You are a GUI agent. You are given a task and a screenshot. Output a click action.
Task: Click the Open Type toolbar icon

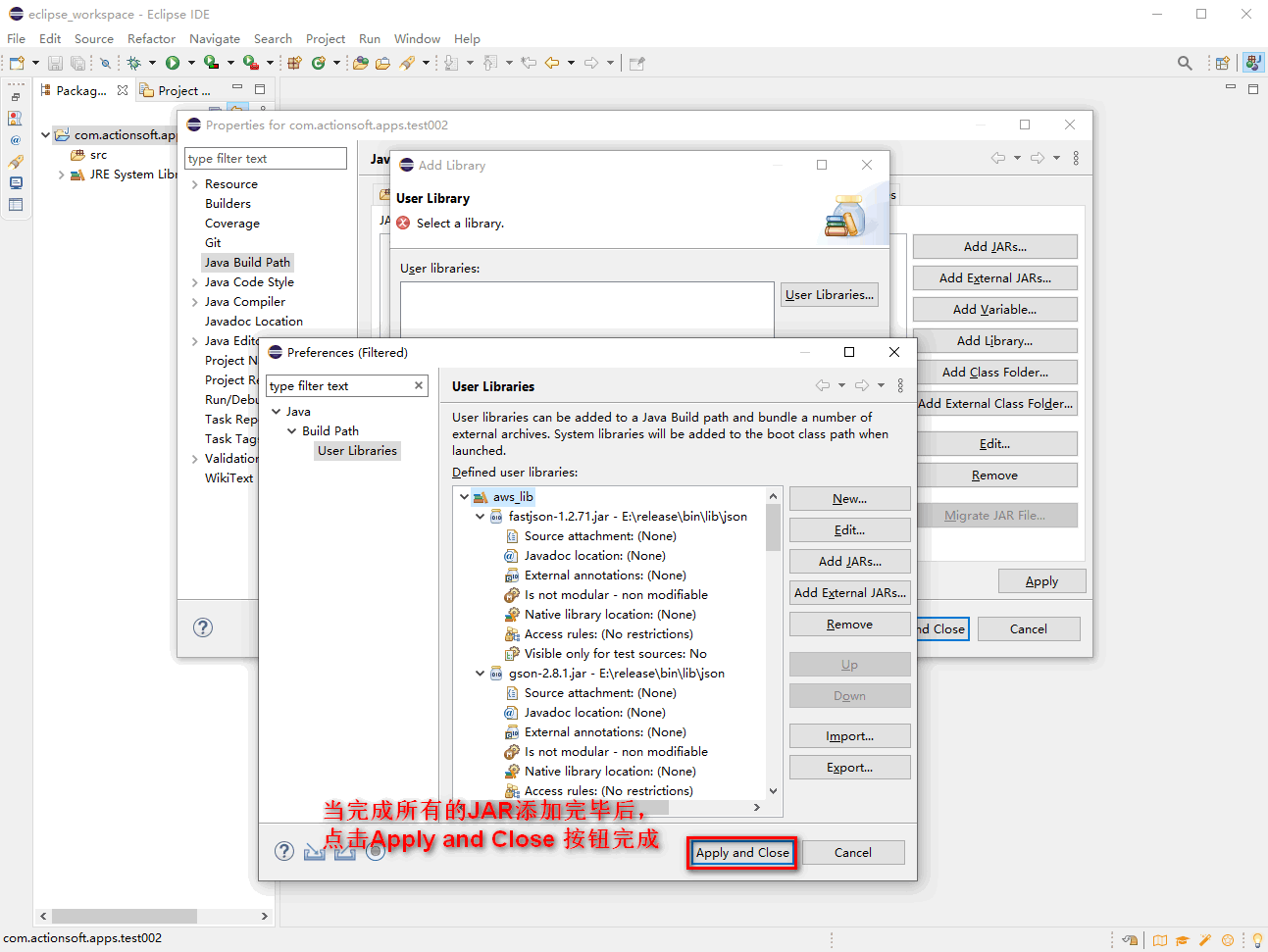361,63
